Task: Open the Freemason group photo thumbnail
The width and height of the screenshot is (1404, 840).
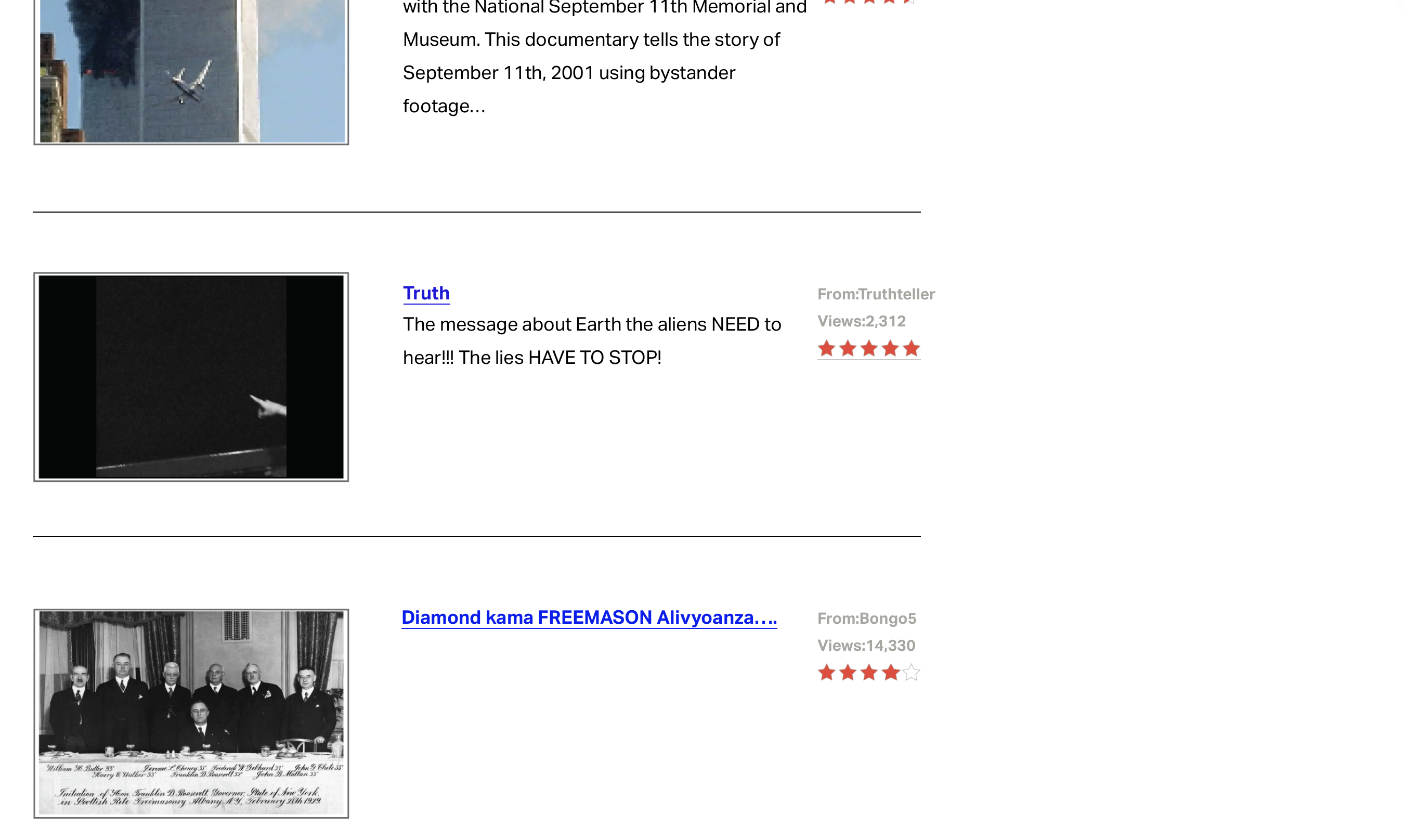Action: pos(191,713)
